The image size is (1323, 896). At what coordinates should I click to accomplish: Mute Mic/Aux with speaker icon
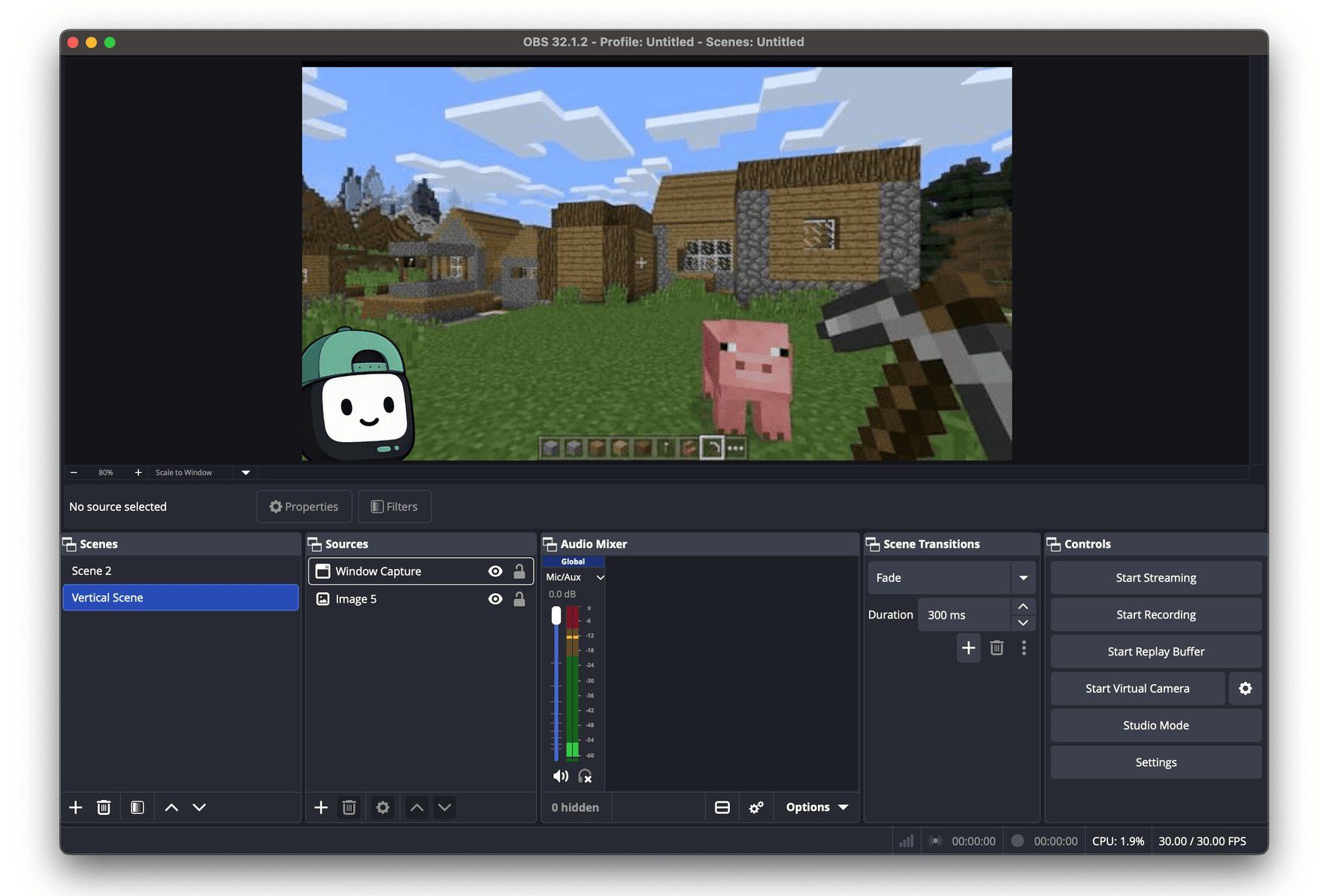561,776
